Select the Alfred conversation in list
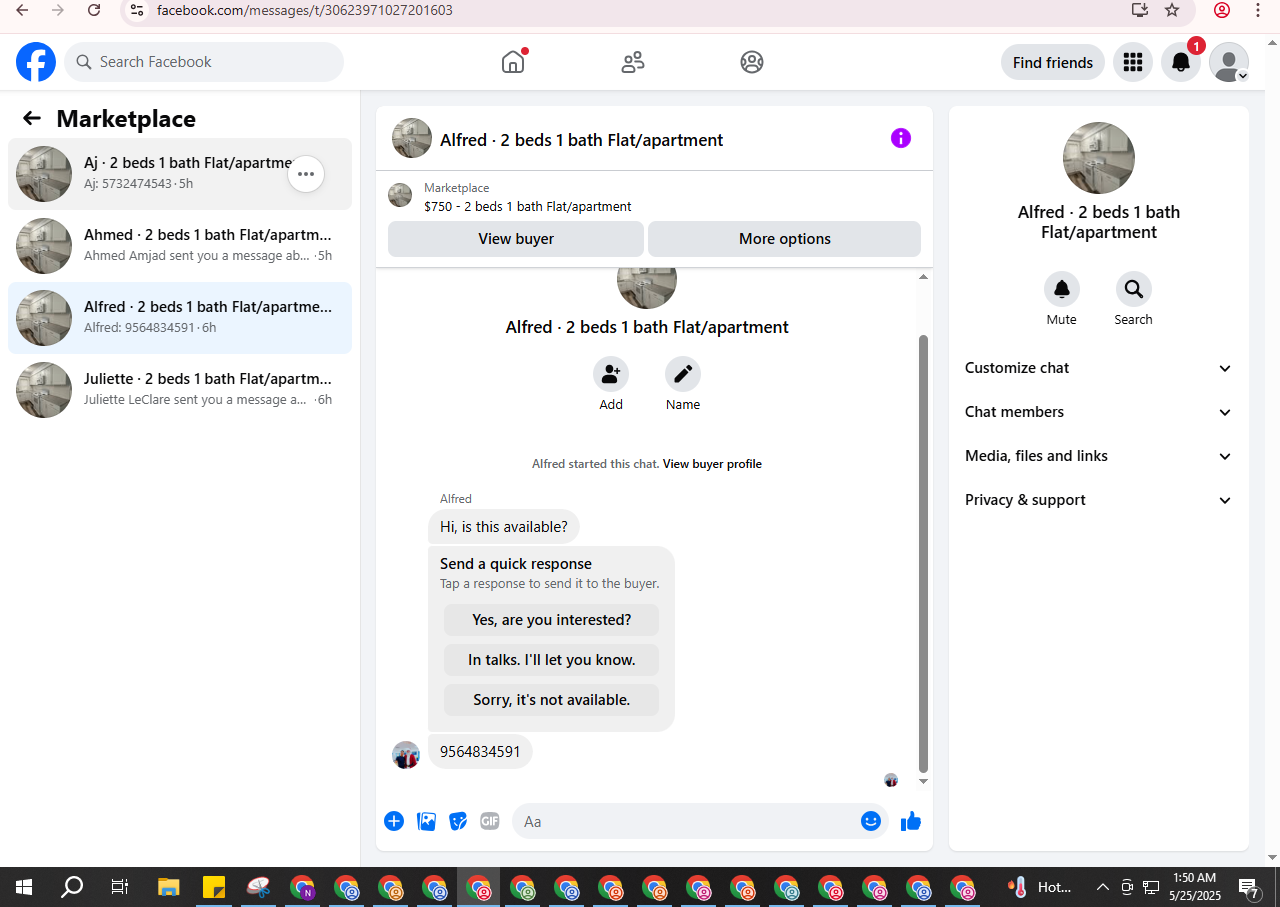 point(180,318)
